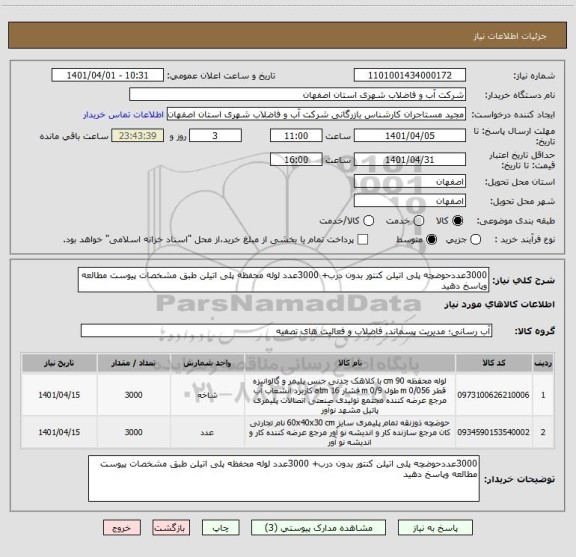Click quantity 3000 in row 2
This screenshot has height=557, width=576.
coord(133,432)
